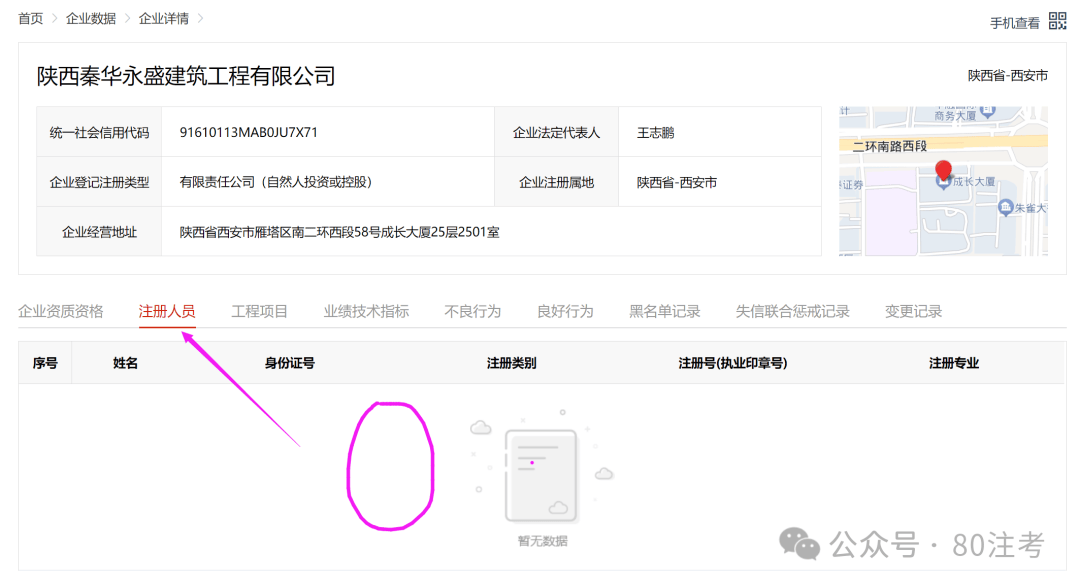Open 失信联合惩戒记录 tab
This screenshot has height=588, width=1080.
tap(793, 311)
